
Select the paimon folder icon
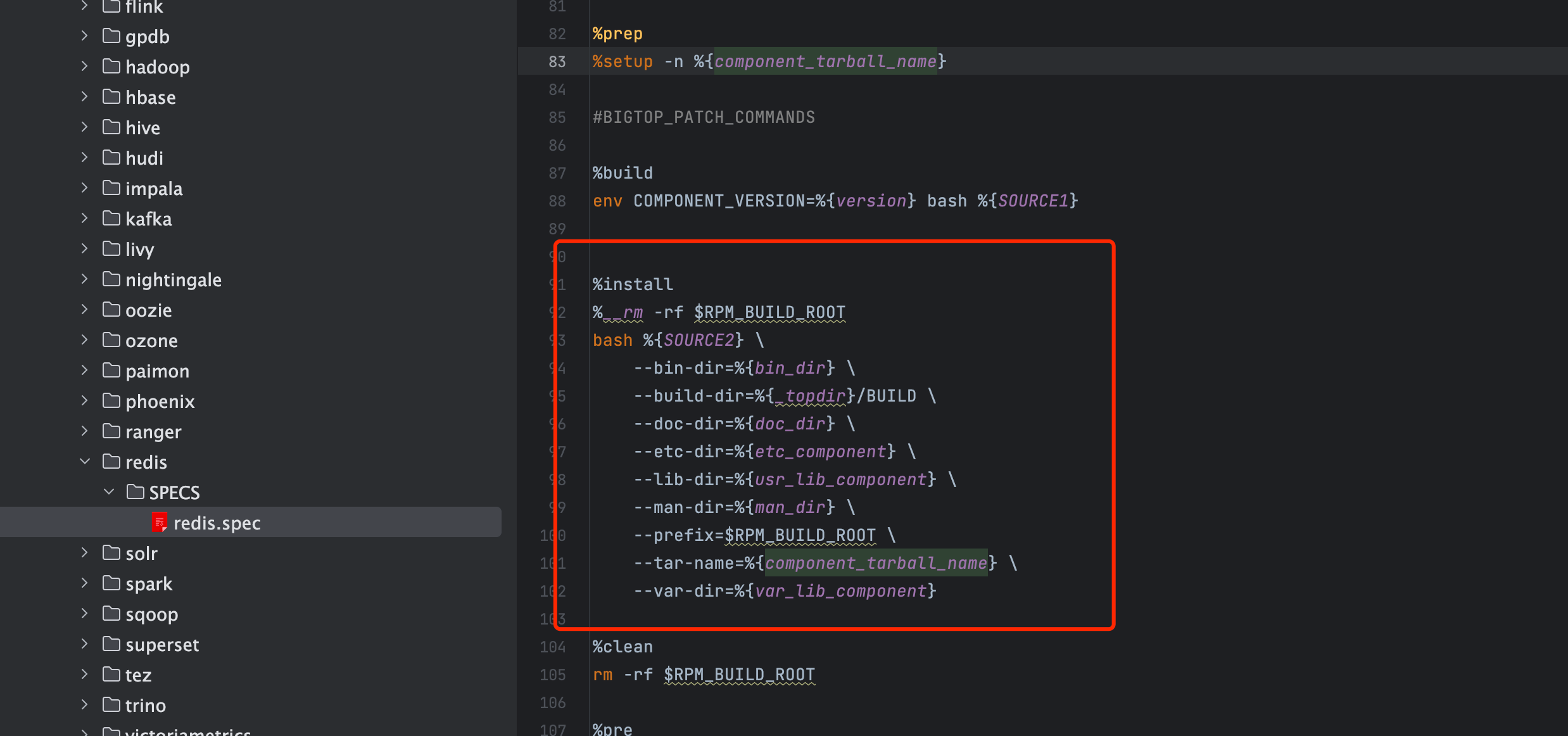click(x=111, y=370)
